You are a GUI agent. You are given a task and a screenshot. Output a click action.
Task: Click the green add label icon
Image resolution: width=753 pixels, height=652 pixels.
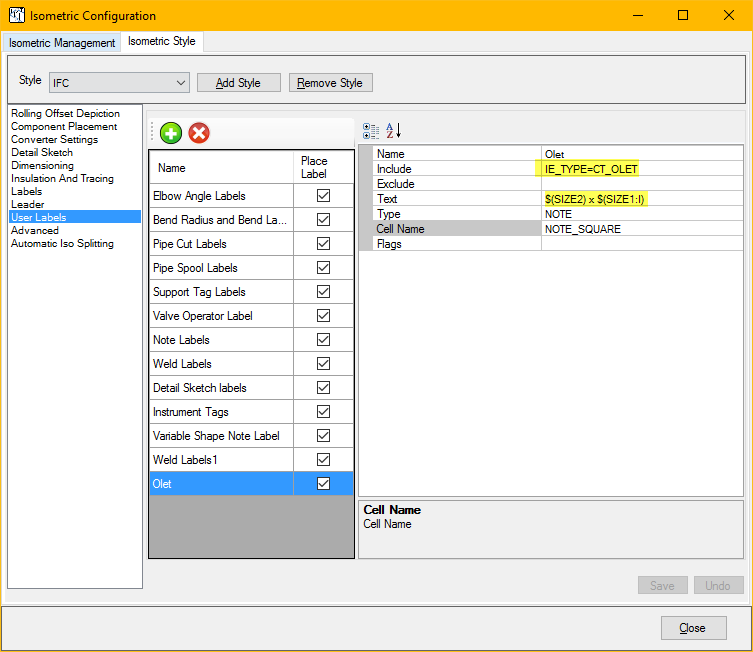(171, 132)
